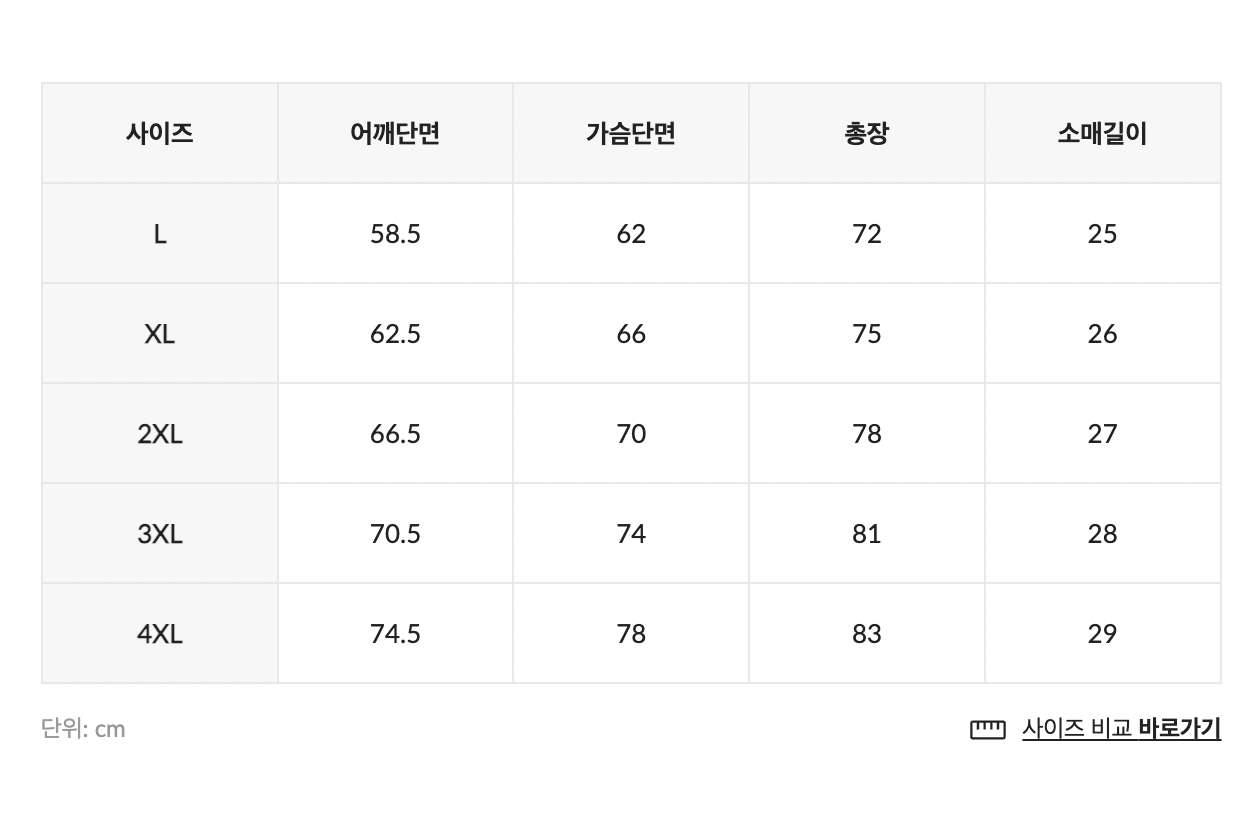Click the 25 sleeve length for L

1102,234
